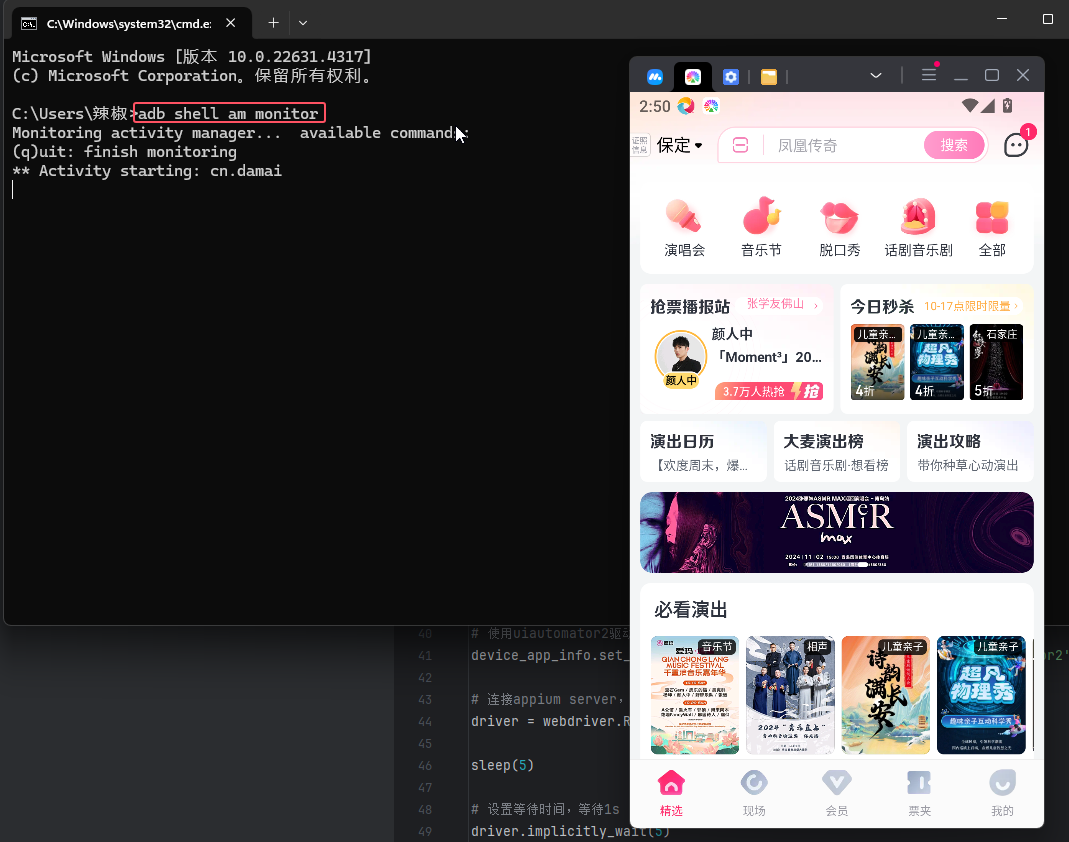This screenshot has height=842, width=1069.
Task: Click line number 44 in editor gutter
Action: click(425, 721)
